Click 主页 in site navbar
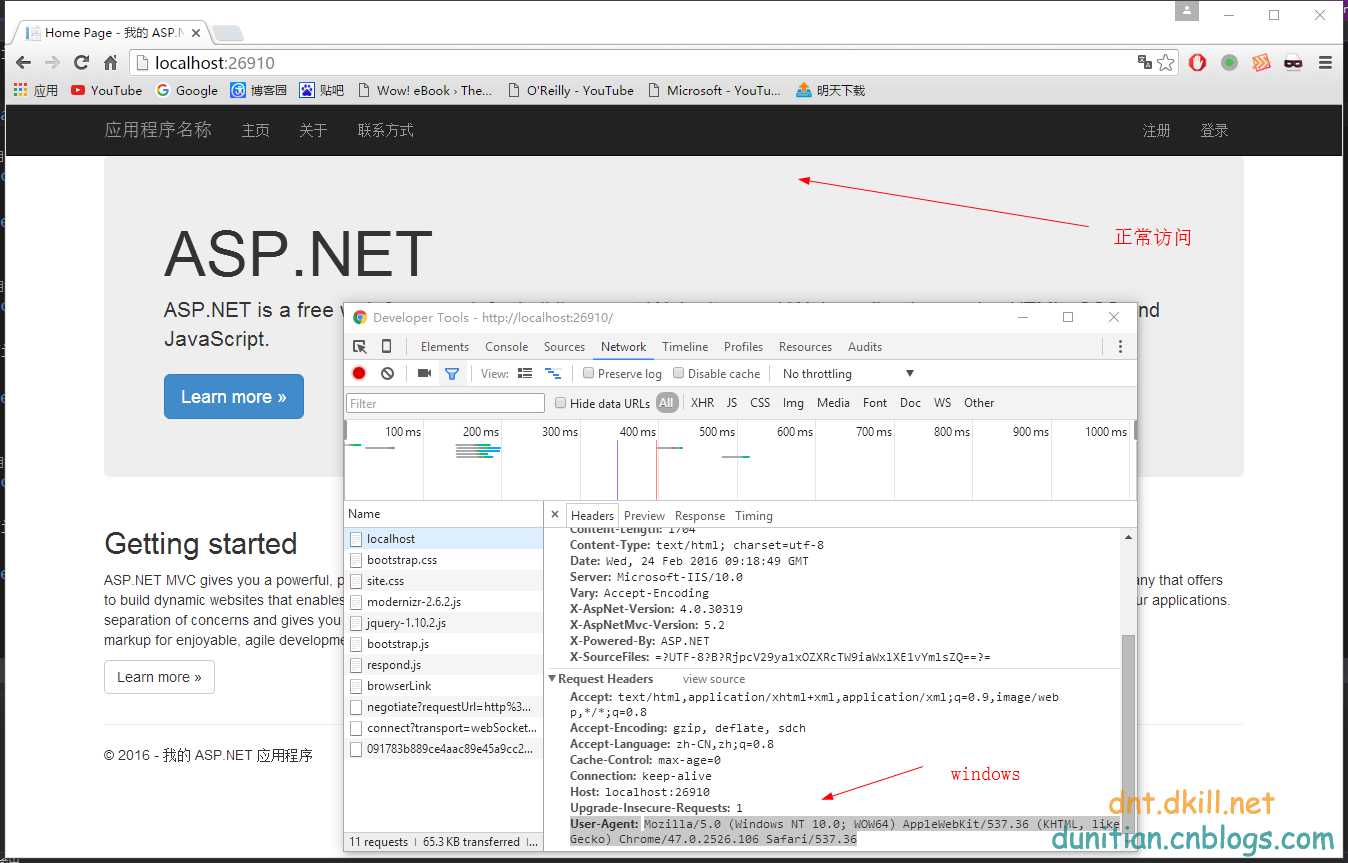Screen dimensions: 1348x863 click(255, 130)
